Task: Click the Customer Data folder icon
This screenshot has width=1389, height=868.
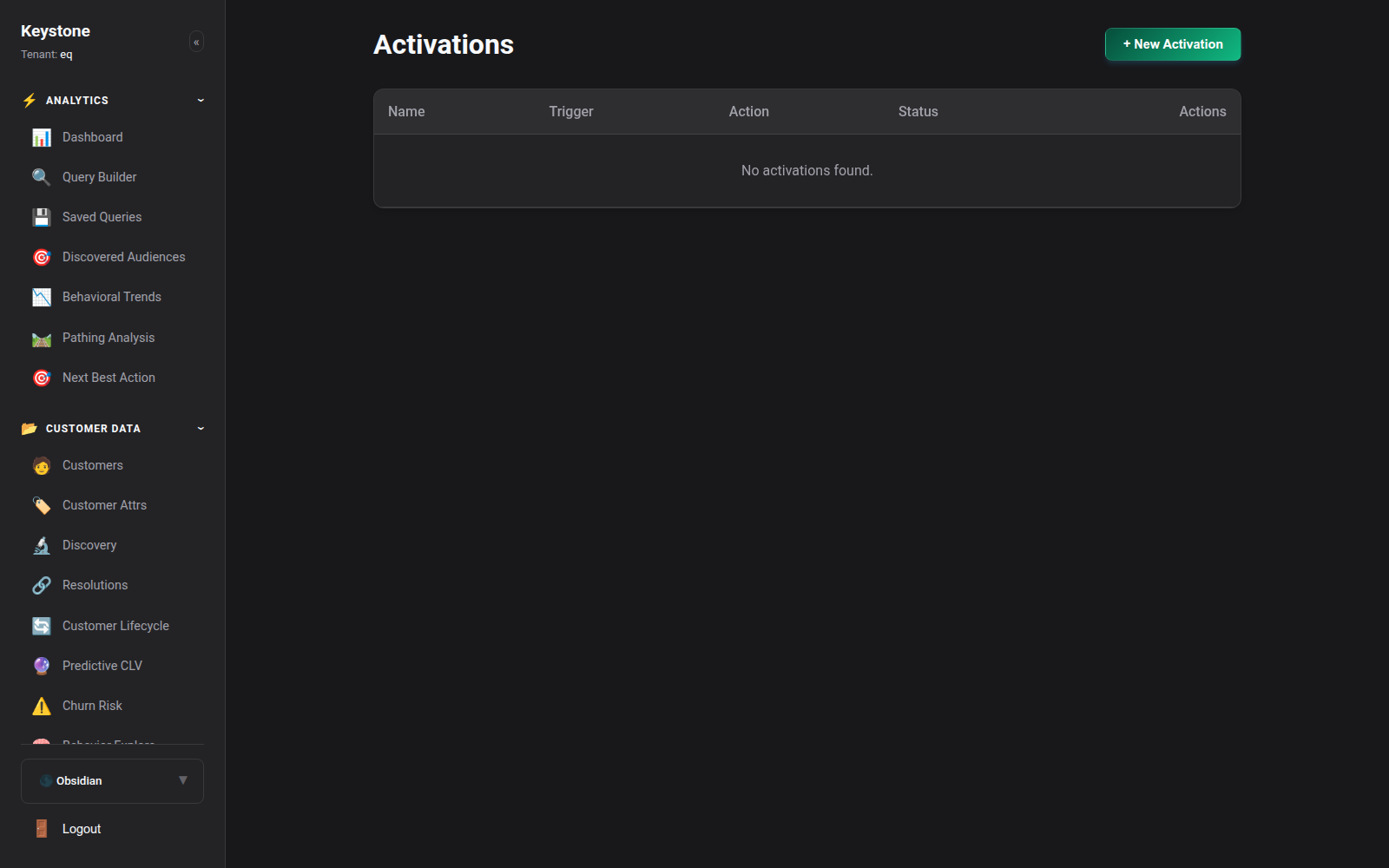Action: pos(30,429)
